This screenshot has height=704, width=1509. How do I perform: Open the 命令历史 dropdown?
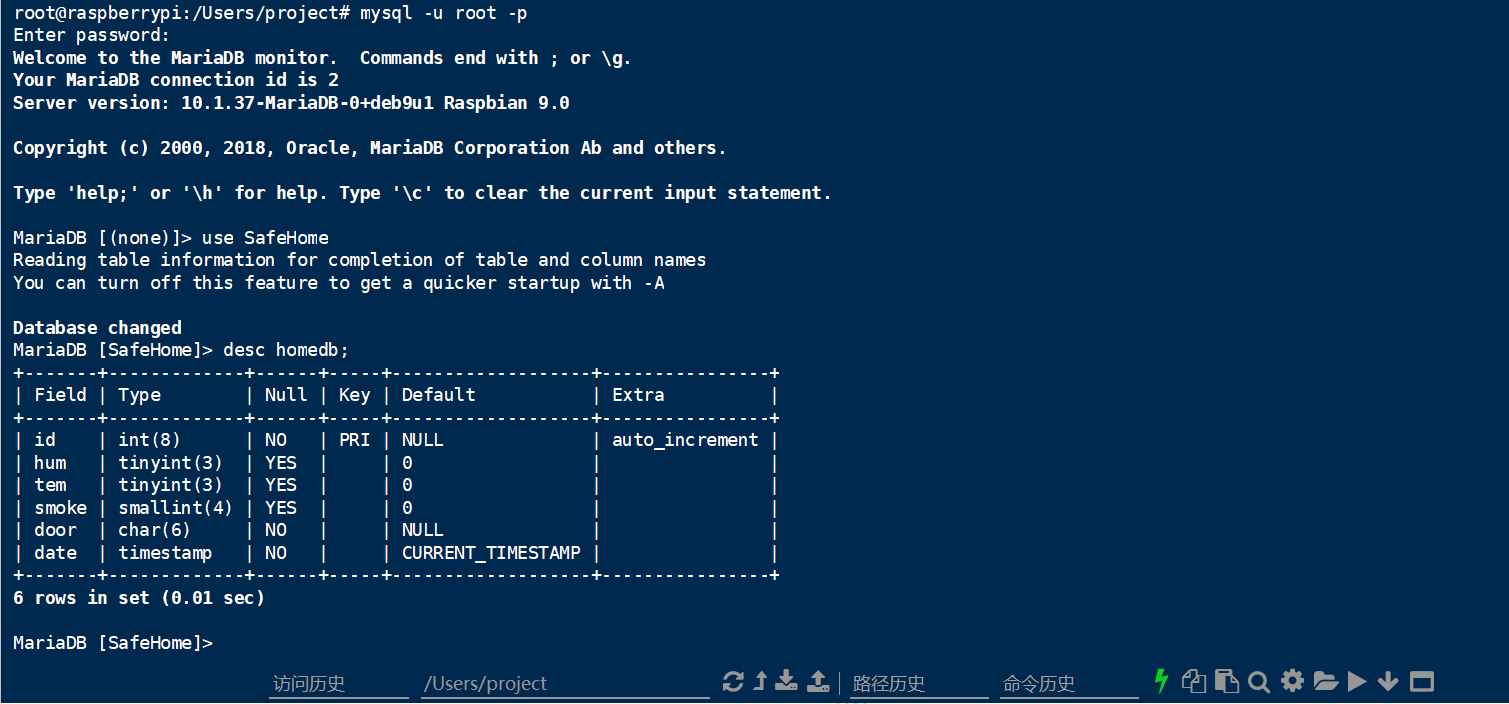[x=1069, y=684]
